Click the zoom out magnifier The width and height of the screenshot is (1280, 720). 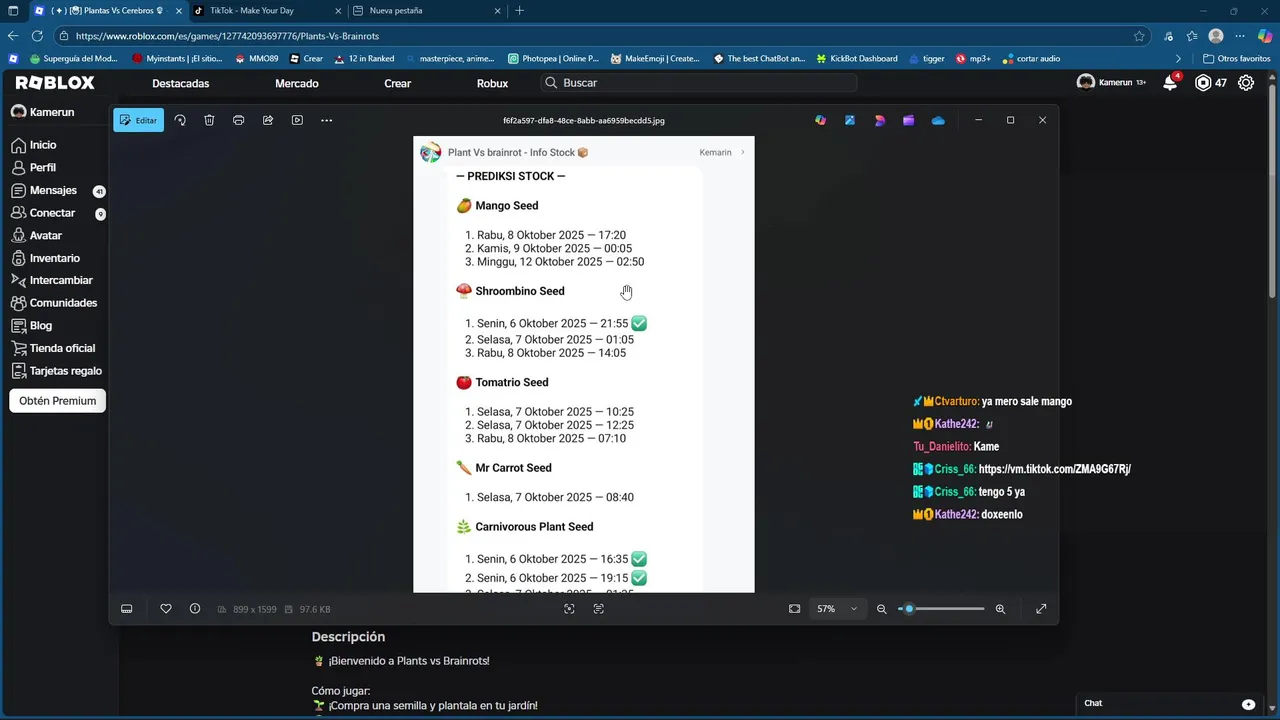[x=881, y=609]
